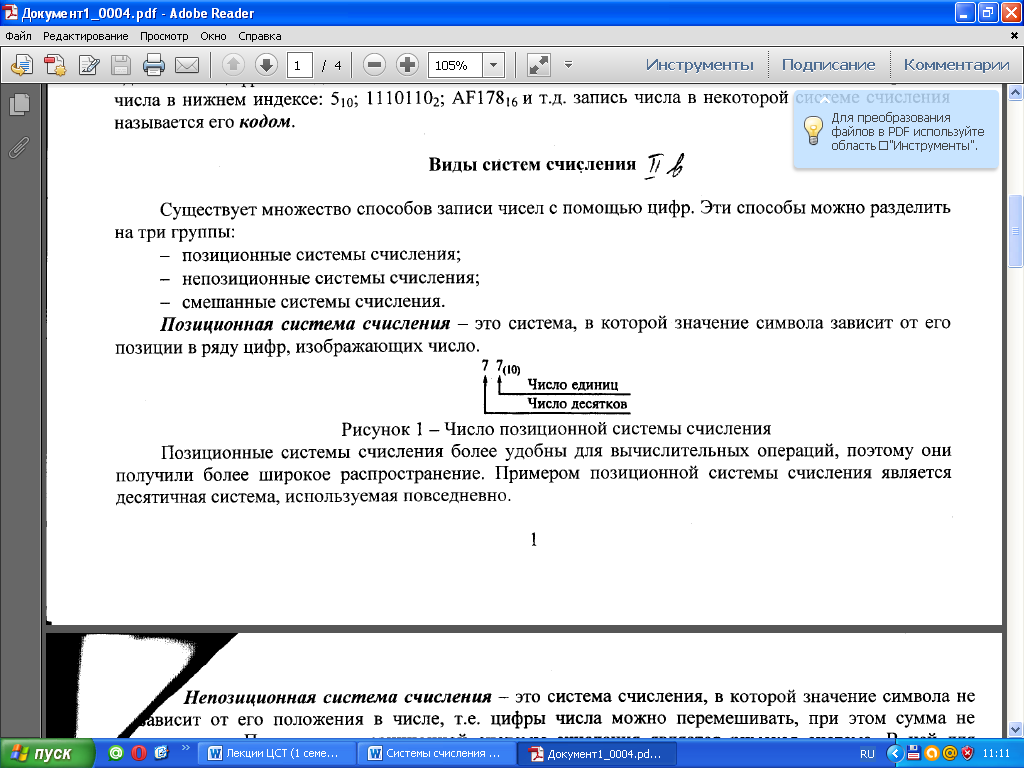Click the vertical scrollbar down arrow
Screen dimensions: 1024x768
(x=1016, y=729)
